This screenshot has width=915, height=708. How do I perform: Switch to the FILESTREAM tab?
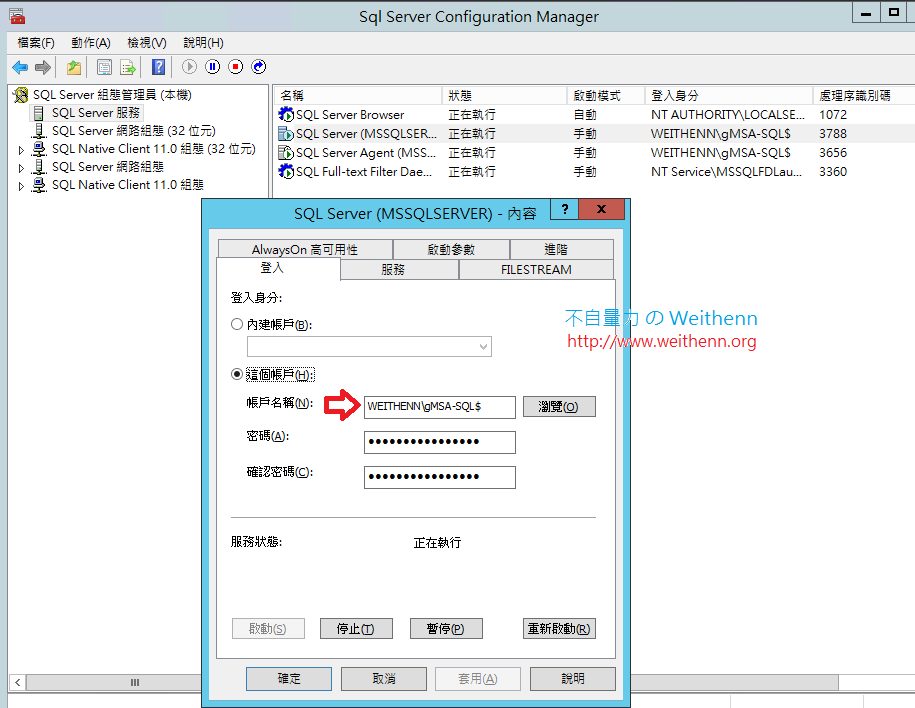pyautogui.click(x=536, y=269)
